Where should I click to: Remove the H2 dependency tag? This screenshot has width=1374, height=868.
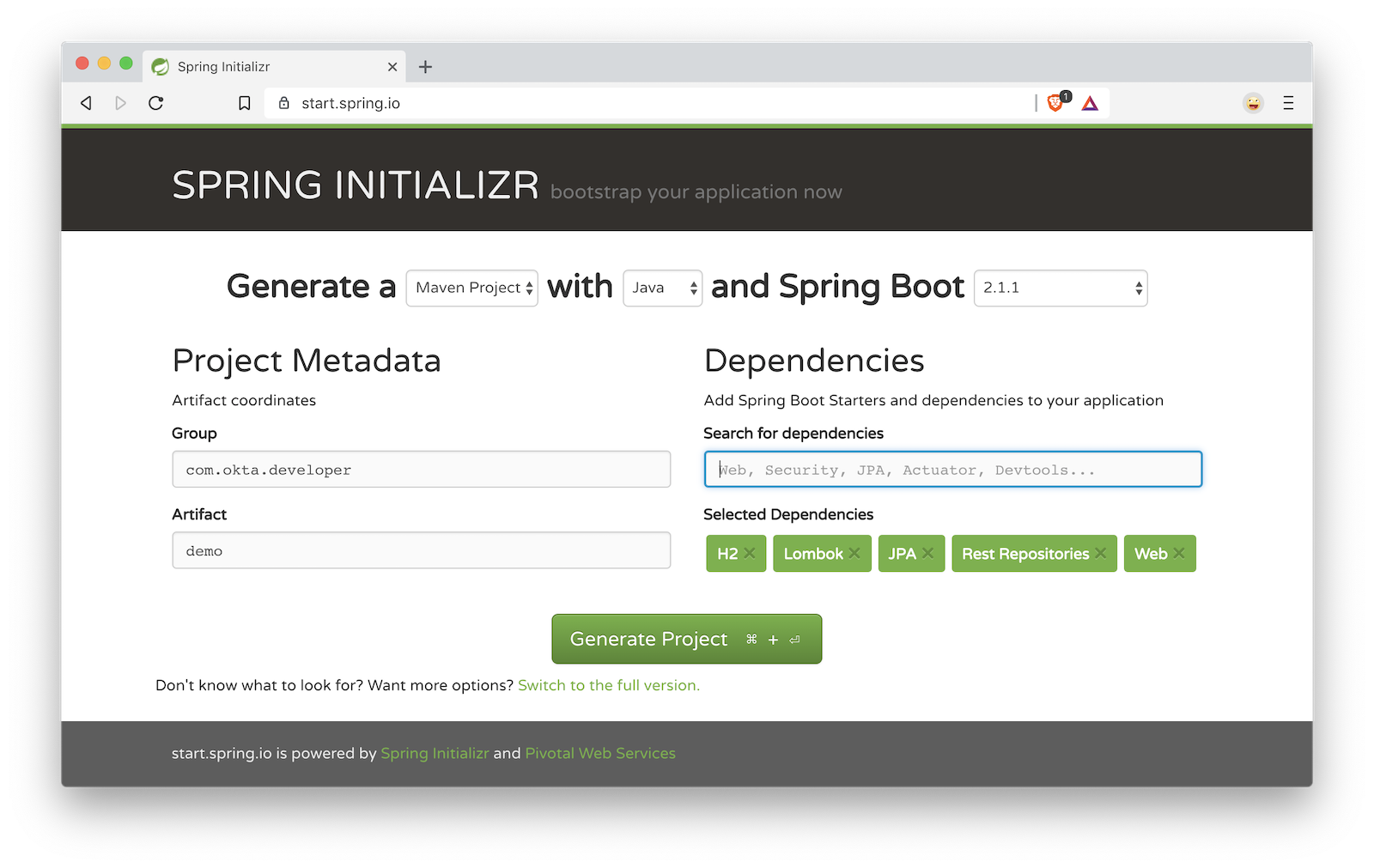pos(750,554)
